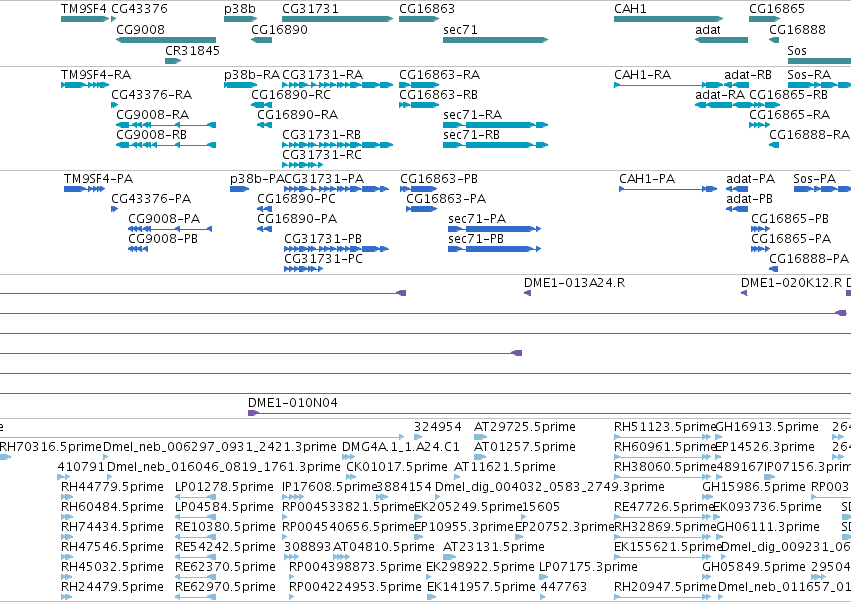
Task: Select the adat gene feature
Action: pyautogui.click(x=721, y=40)
